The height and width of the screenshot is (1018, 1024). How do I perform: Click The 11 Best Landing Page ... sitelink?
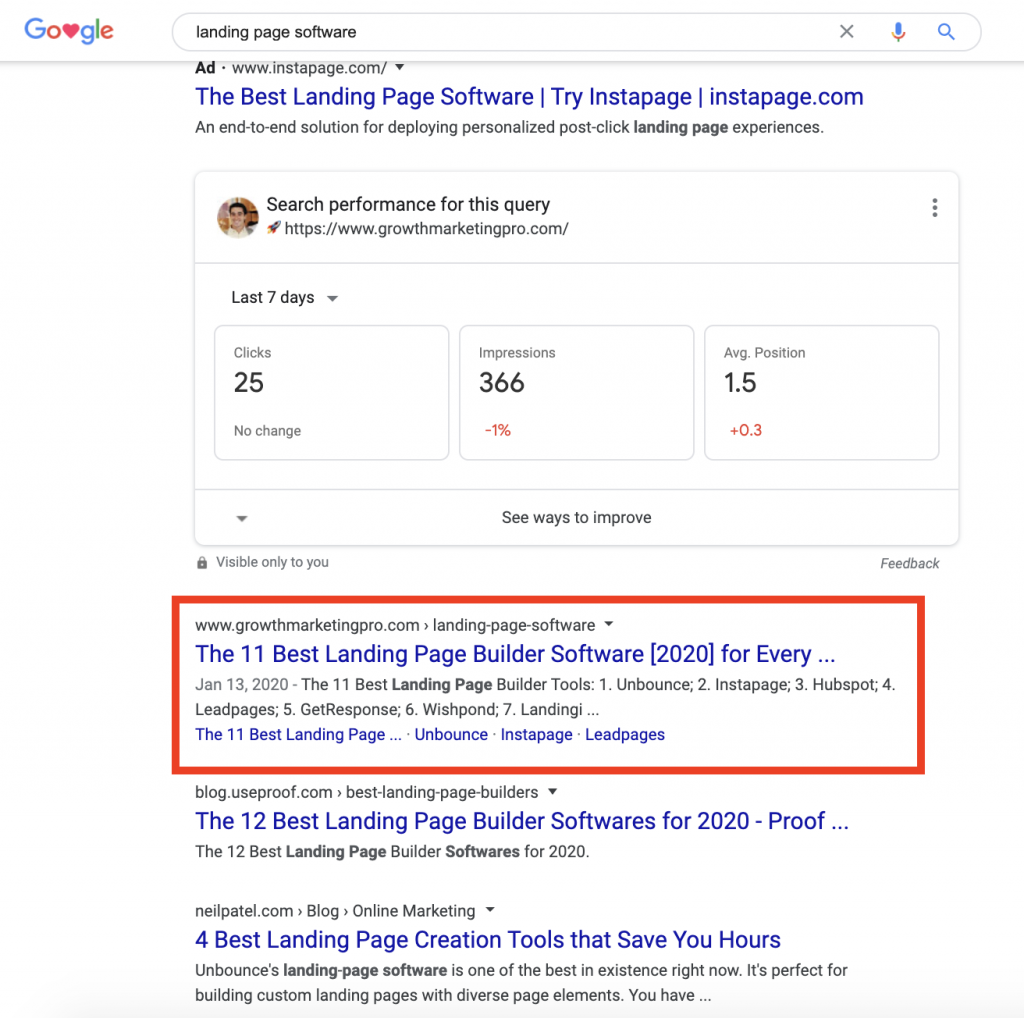pos(298,735)
